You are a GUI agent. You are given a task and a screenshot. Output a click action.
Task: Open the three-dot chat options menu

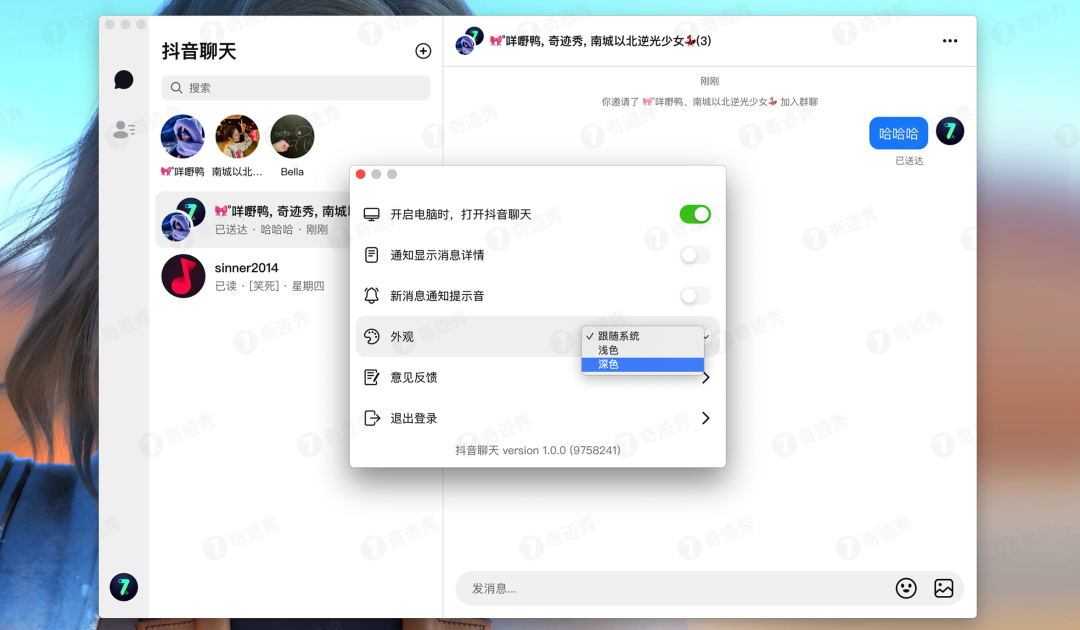(x=950, y=41)
